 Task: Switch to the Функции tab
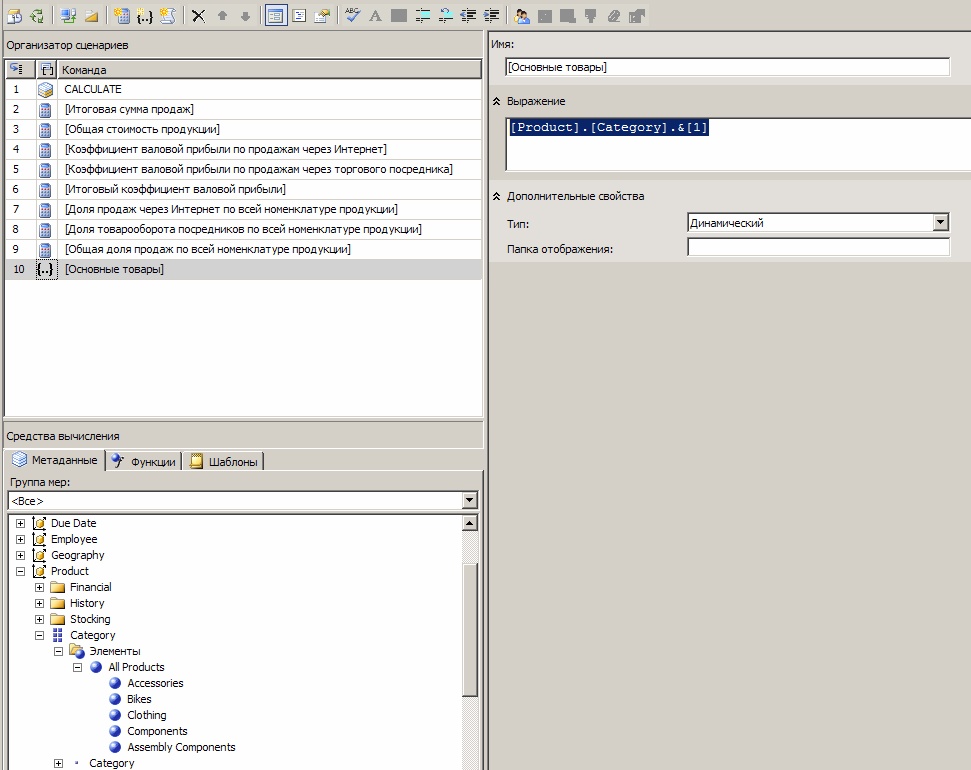click(144, 461)
